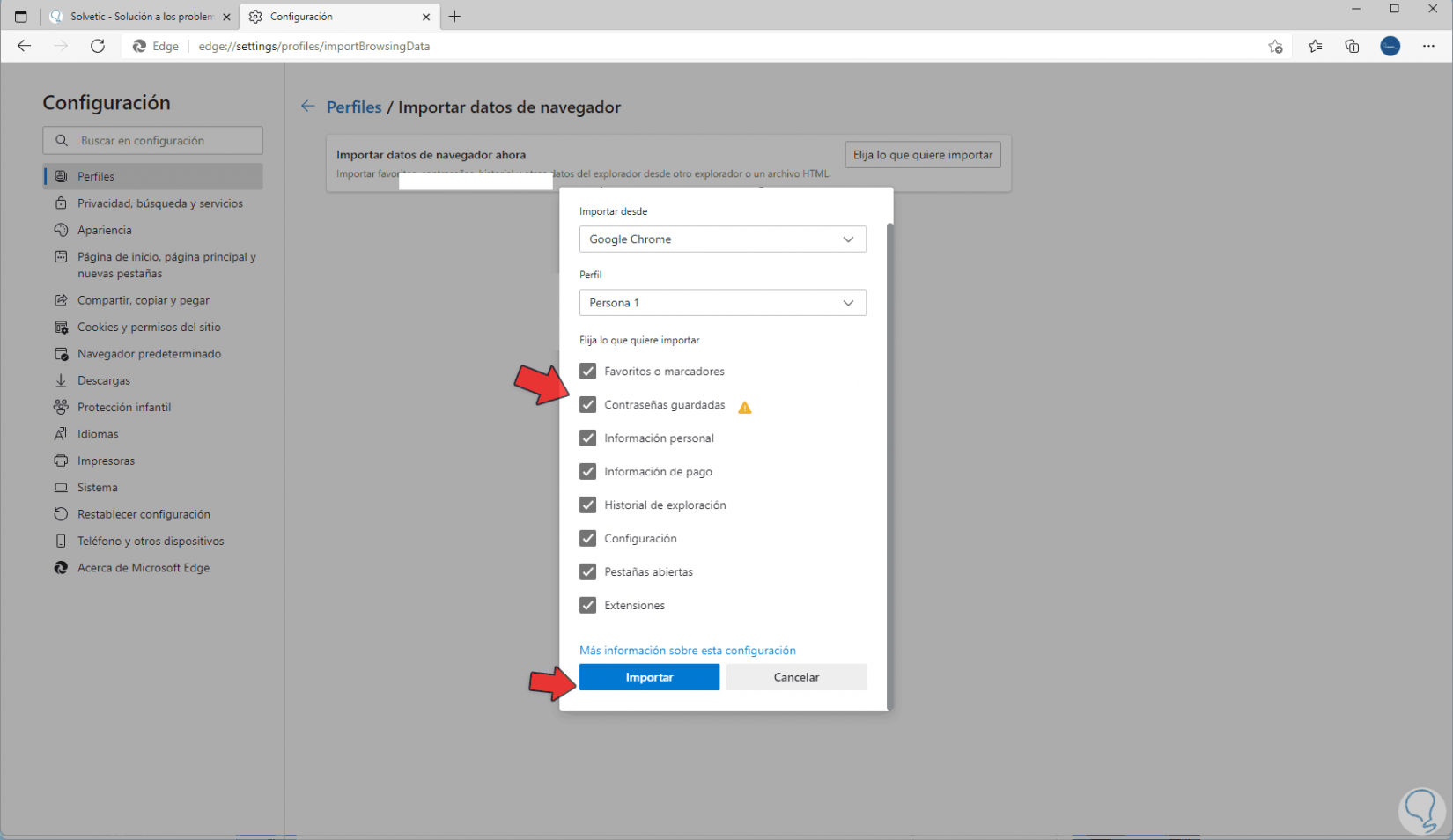This screenshot has height=840, width=1453.
Task: Open the Importar desde dropdown
Action: coord(723,239)
